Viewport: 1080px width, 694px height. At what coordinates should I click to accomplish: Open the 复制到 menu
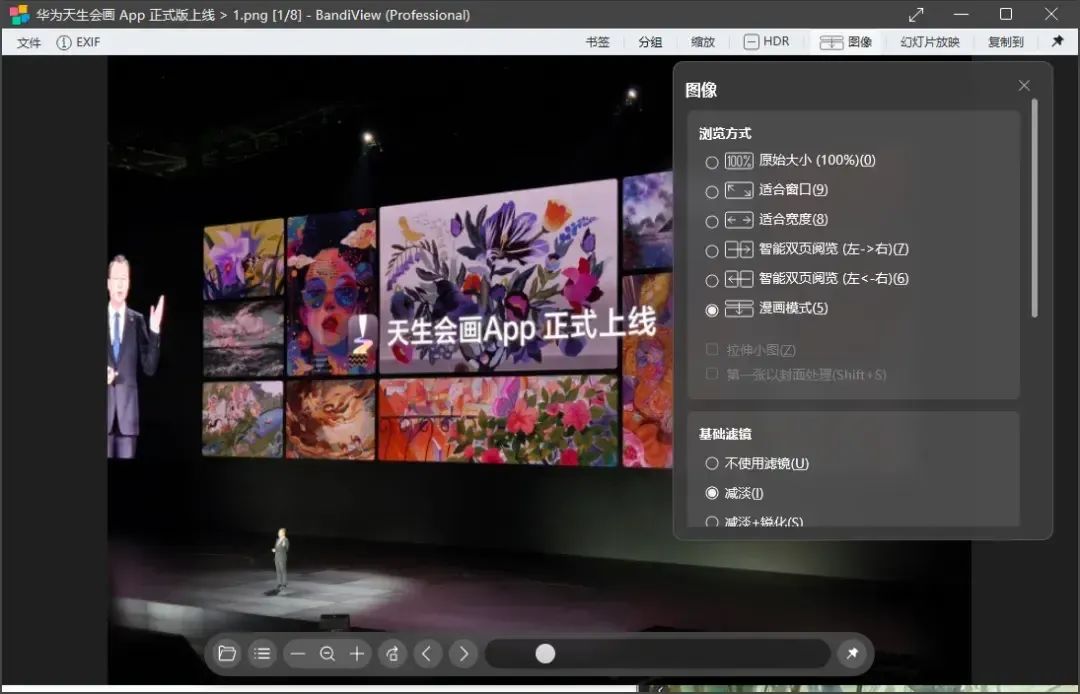click(1006, 42)
